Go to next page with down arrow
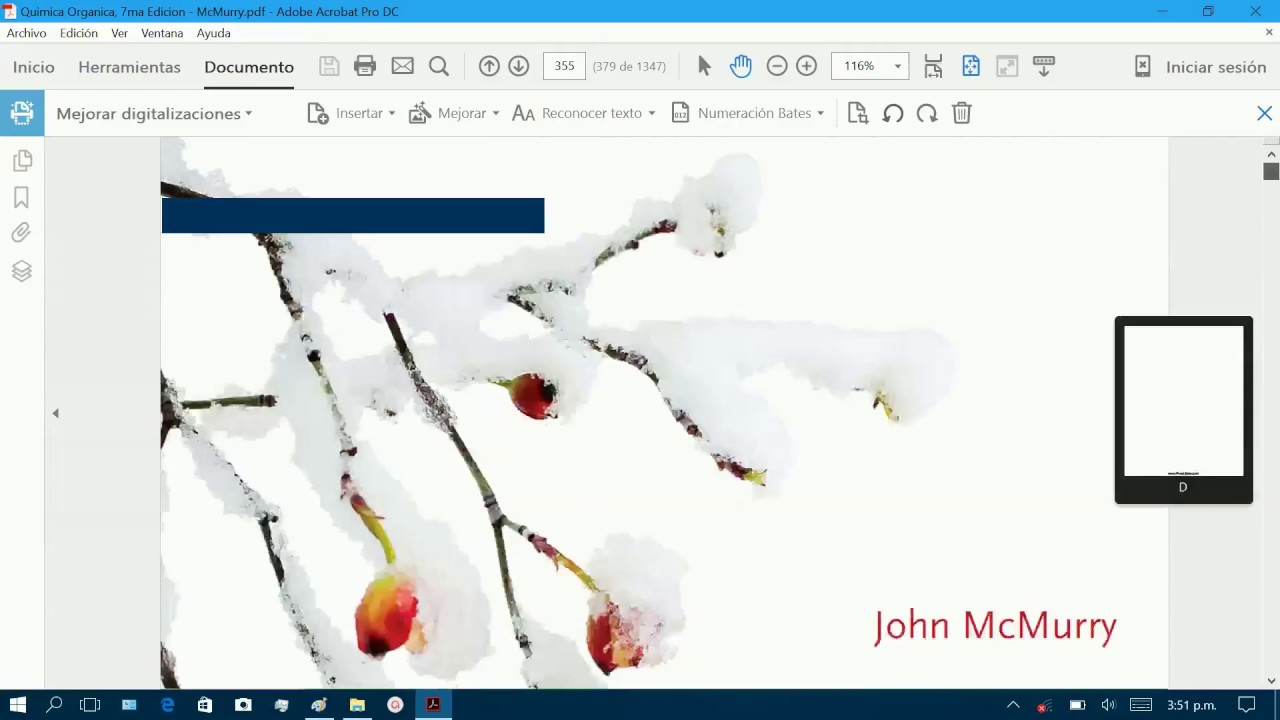This screenshot has width=1280, height=720. pyautogui.click(x=518, y=66)
